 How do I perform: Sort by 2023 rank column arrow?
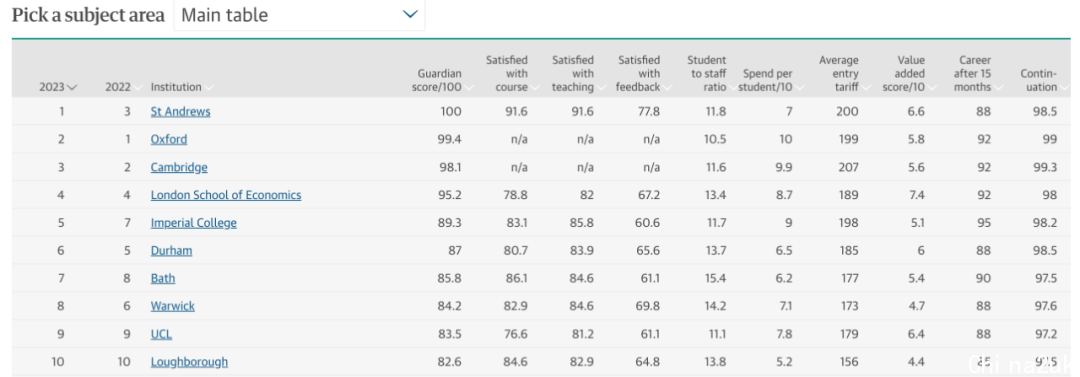point(72,88)
